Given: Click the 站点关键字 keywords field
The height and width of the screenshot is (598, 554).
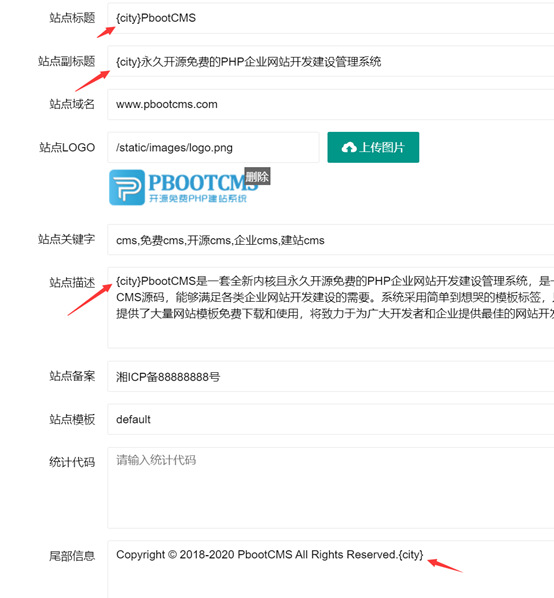Looking at the screenshot, I should [x=331, y=240].
